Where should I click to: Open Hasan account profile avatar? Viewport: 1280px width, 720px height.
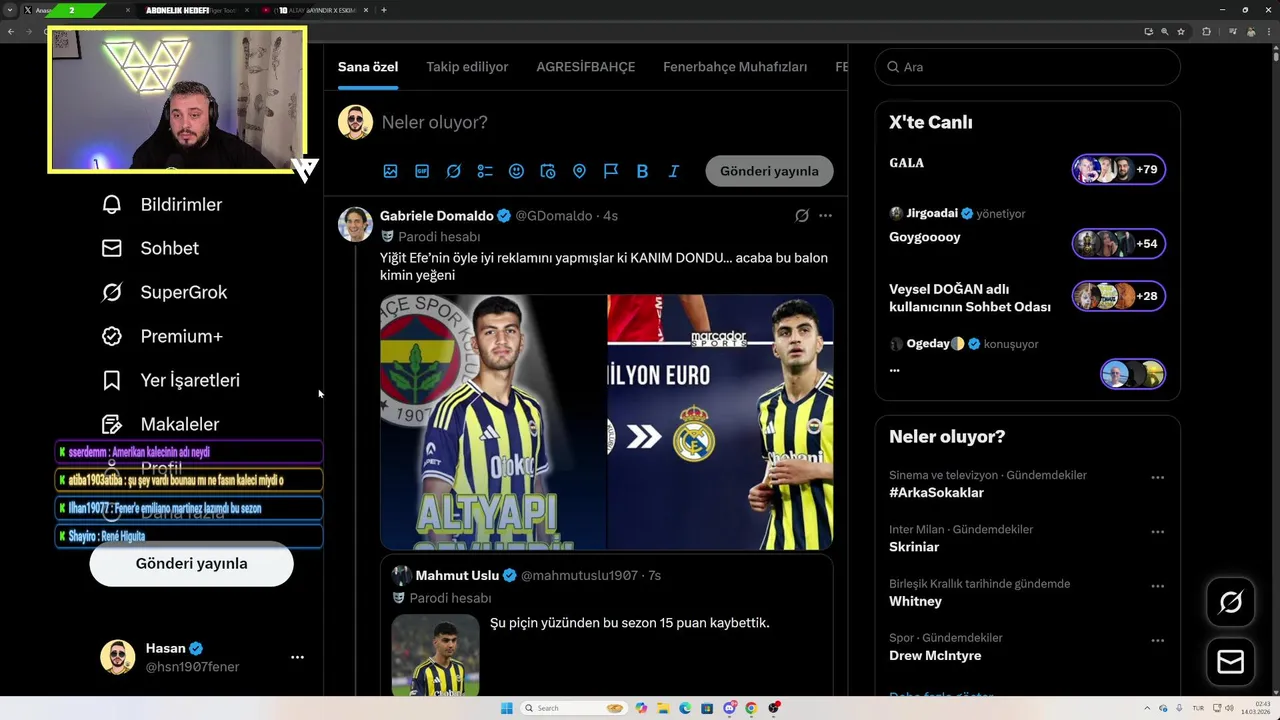(x=117, y=657)
